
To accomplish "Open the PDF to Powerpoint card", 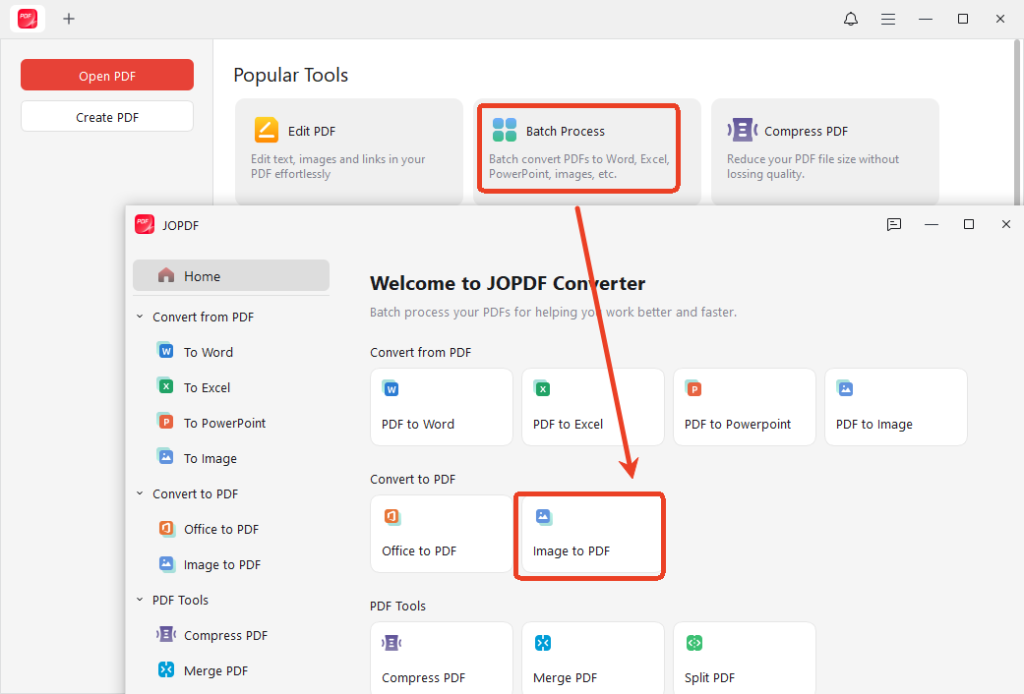I will [x=744, y=407].
